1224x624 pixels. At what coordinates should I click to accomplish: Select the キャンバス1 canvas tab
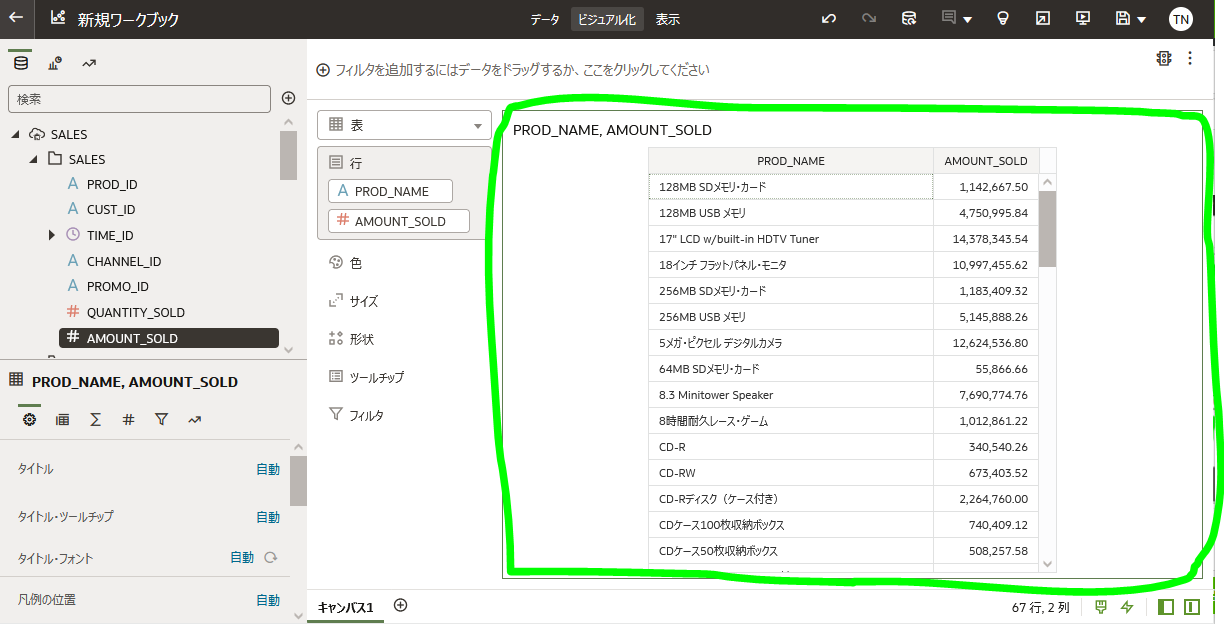[x=345, y=607]
